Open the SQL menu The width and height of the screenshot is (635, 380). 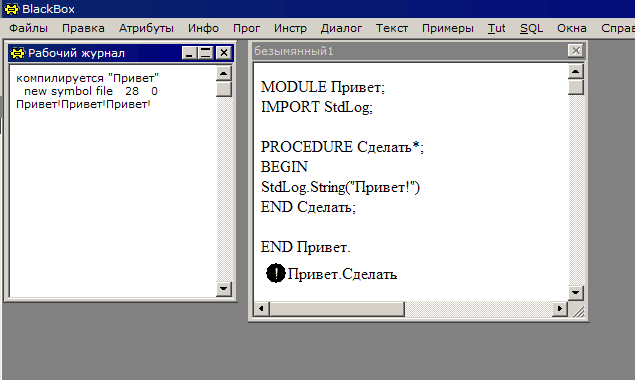pyautogui.click(x=531, y=28)
